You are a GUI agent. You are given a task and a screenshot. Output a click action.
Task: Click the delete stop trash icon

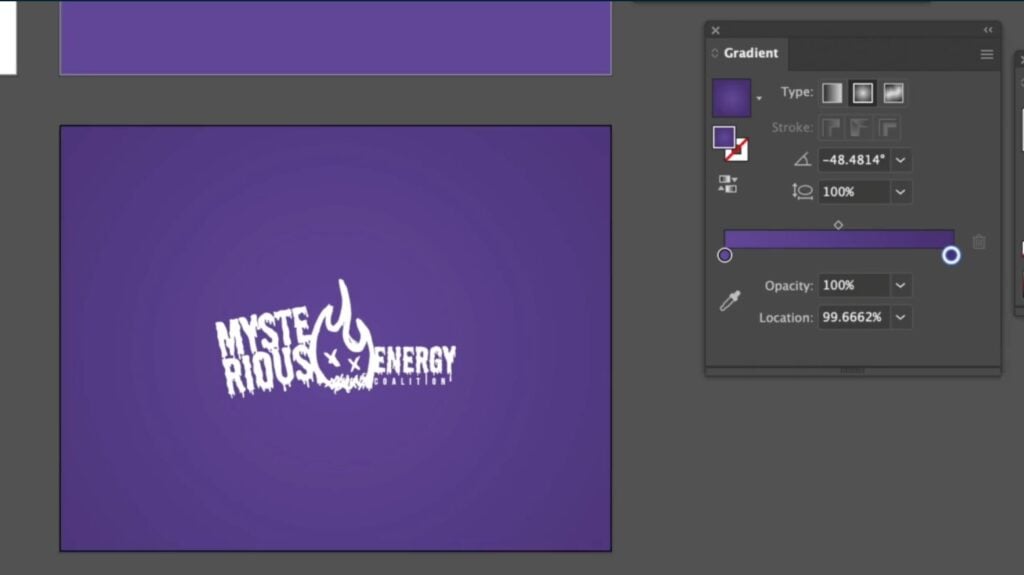(x=979, y=242)
